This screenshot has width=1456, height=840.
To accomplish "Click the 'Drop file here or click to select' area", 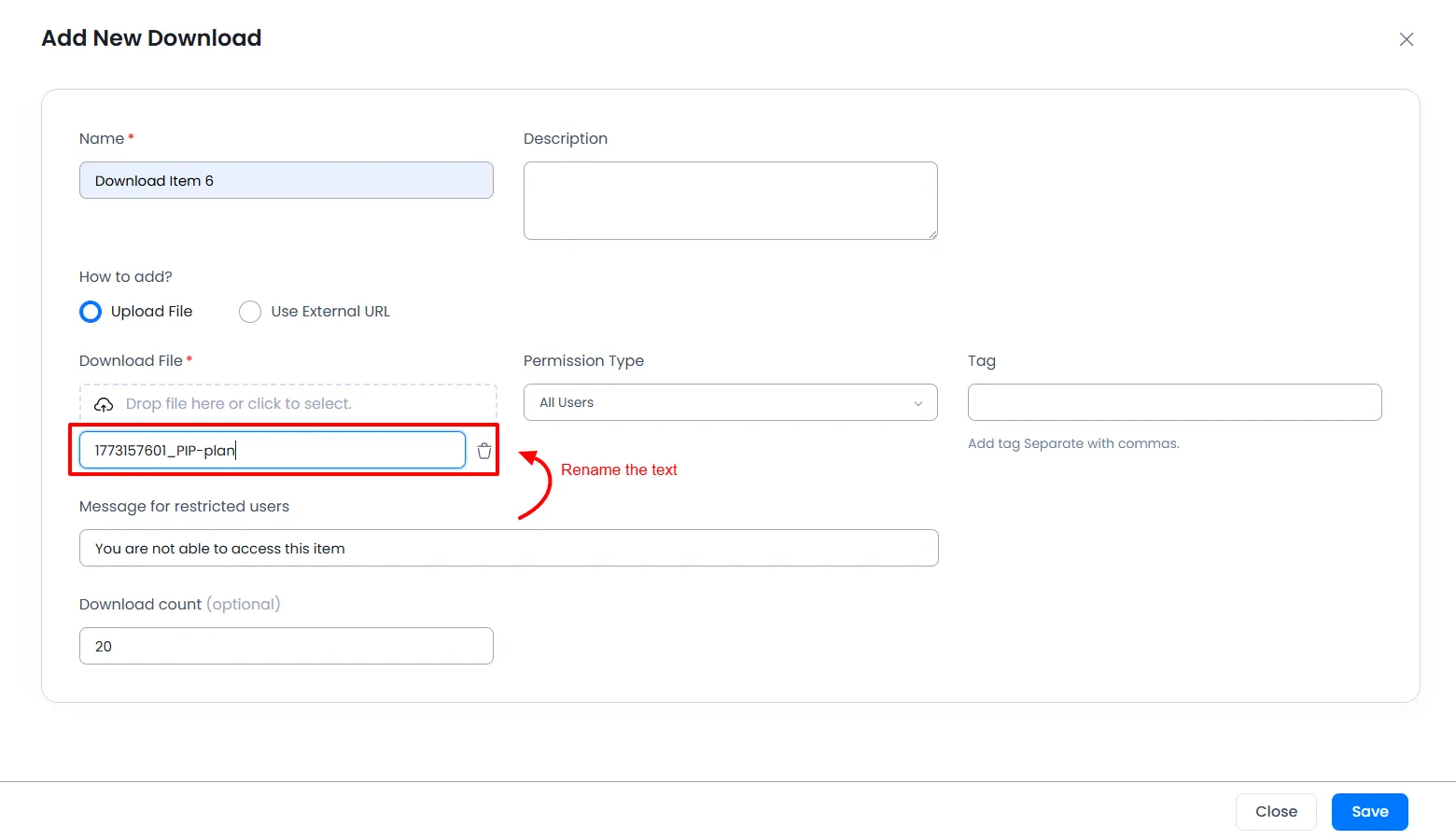I will click(x=287, y=403).
